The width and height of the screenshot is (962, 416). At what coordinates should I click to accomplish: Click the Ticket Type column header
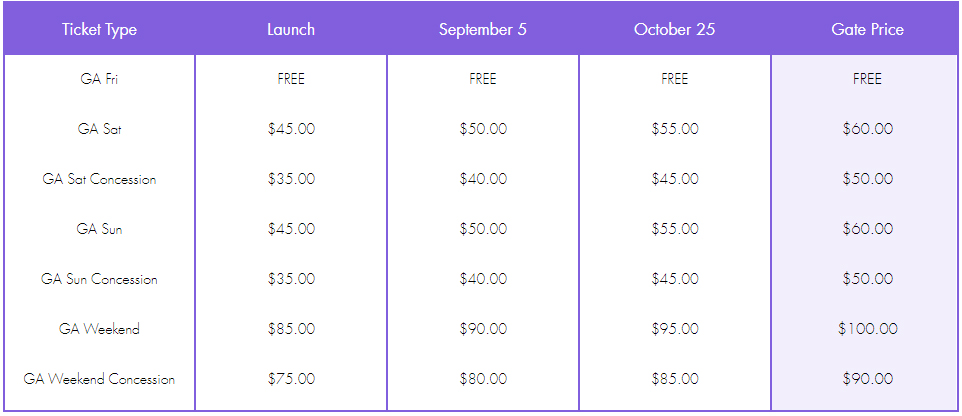99,29
